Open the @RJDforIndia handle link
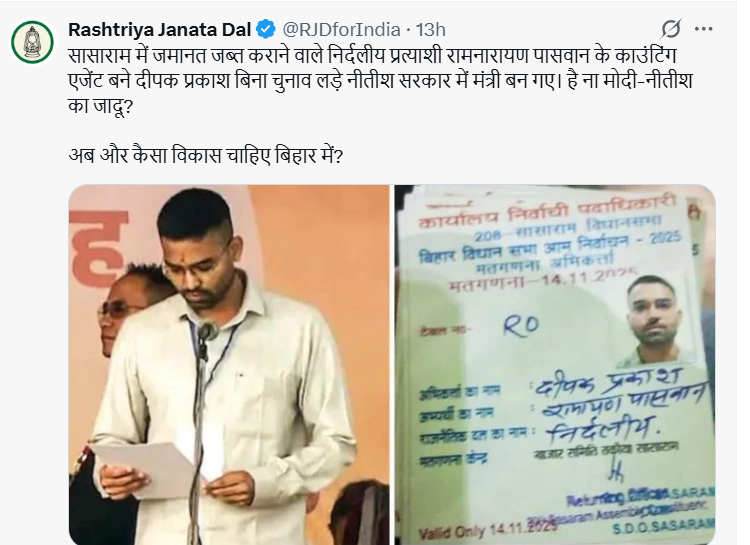750x545 pixels. (x=342, y=30)
